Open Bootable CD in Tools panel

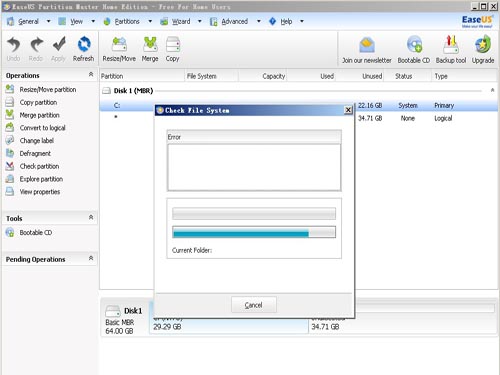click(x=36, y=232)
